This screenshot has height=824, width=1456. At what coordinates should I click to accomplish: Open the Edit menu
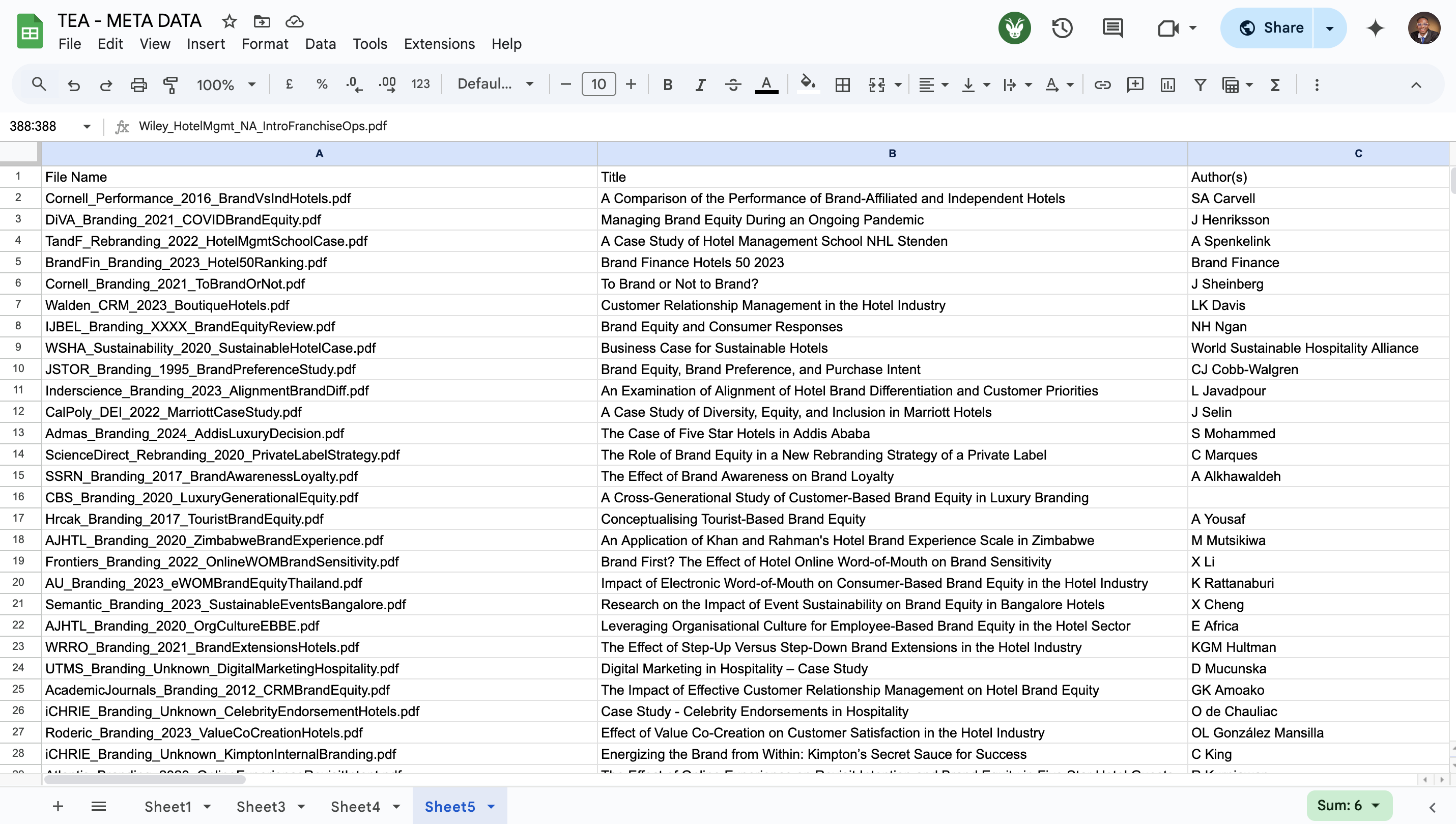[x=110, y=44]
